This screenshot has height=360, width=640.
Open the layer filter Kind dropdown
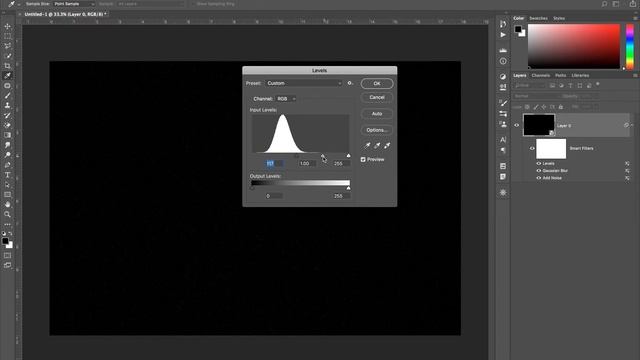coord(530,86)
